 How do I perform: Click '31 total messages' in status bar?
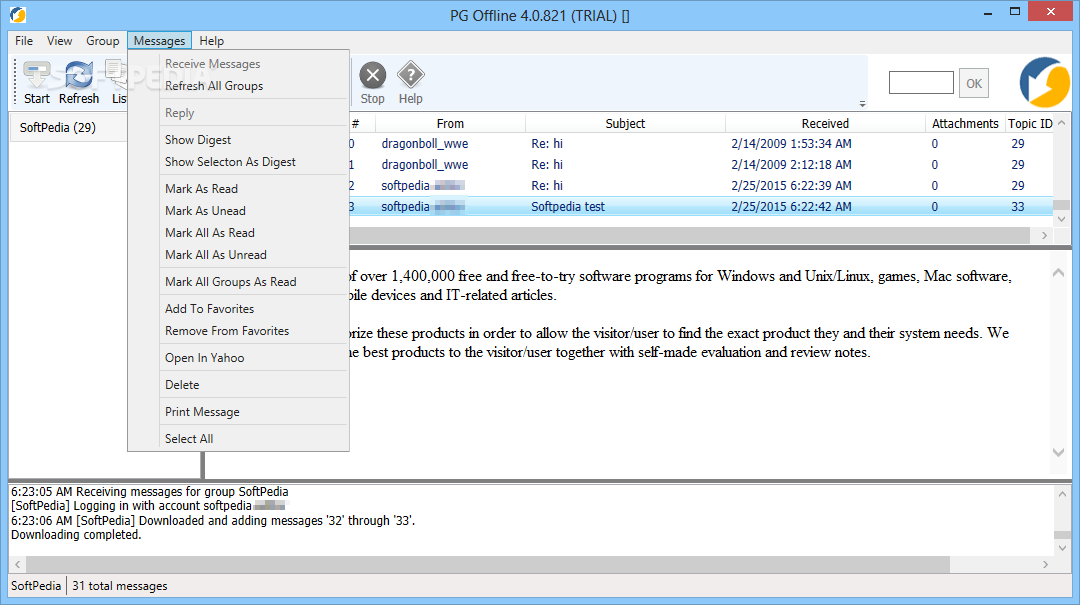click(120, 586)
